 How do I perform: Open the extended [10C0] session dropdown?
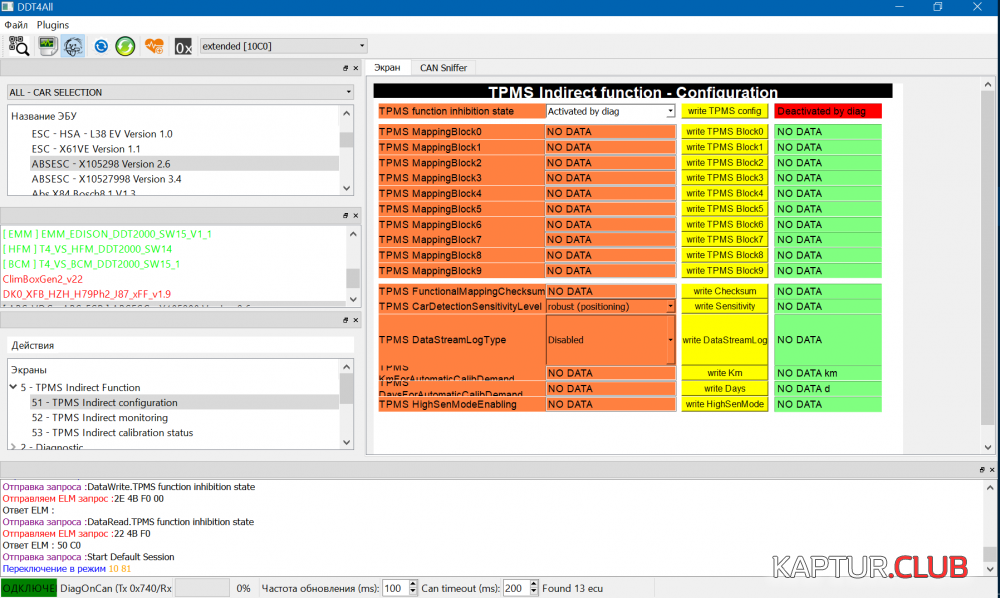tap(283, 45)
